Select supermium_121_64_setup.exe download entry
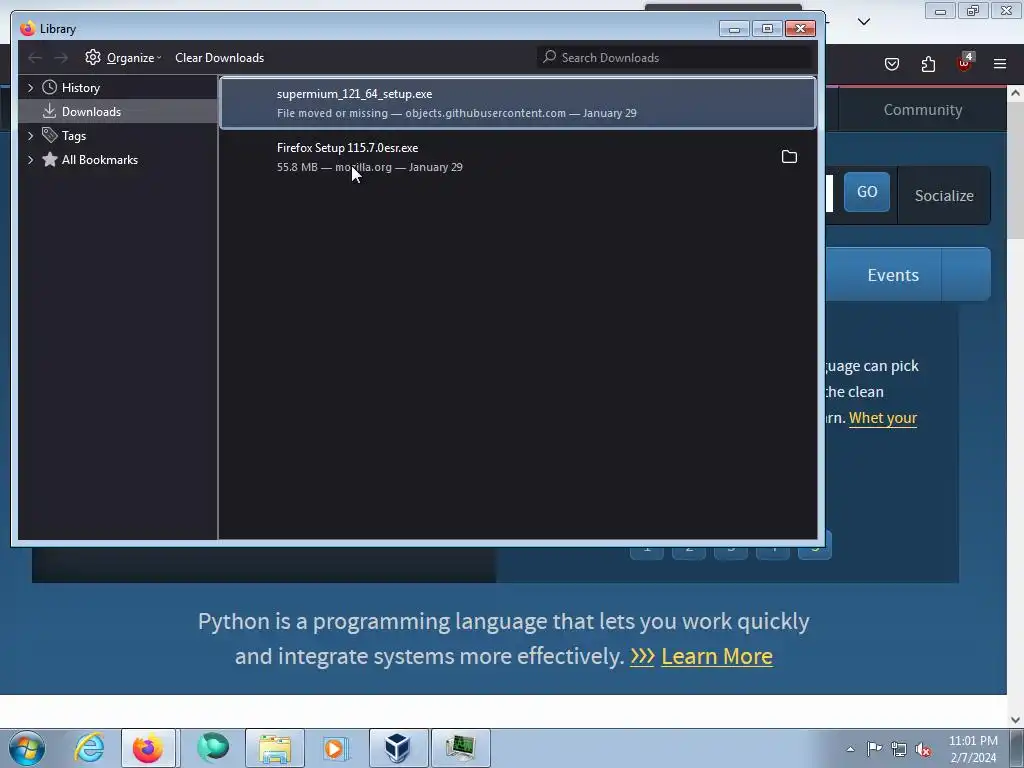Viewport: 1024px width, 768px height. click(x=518, y=103)
